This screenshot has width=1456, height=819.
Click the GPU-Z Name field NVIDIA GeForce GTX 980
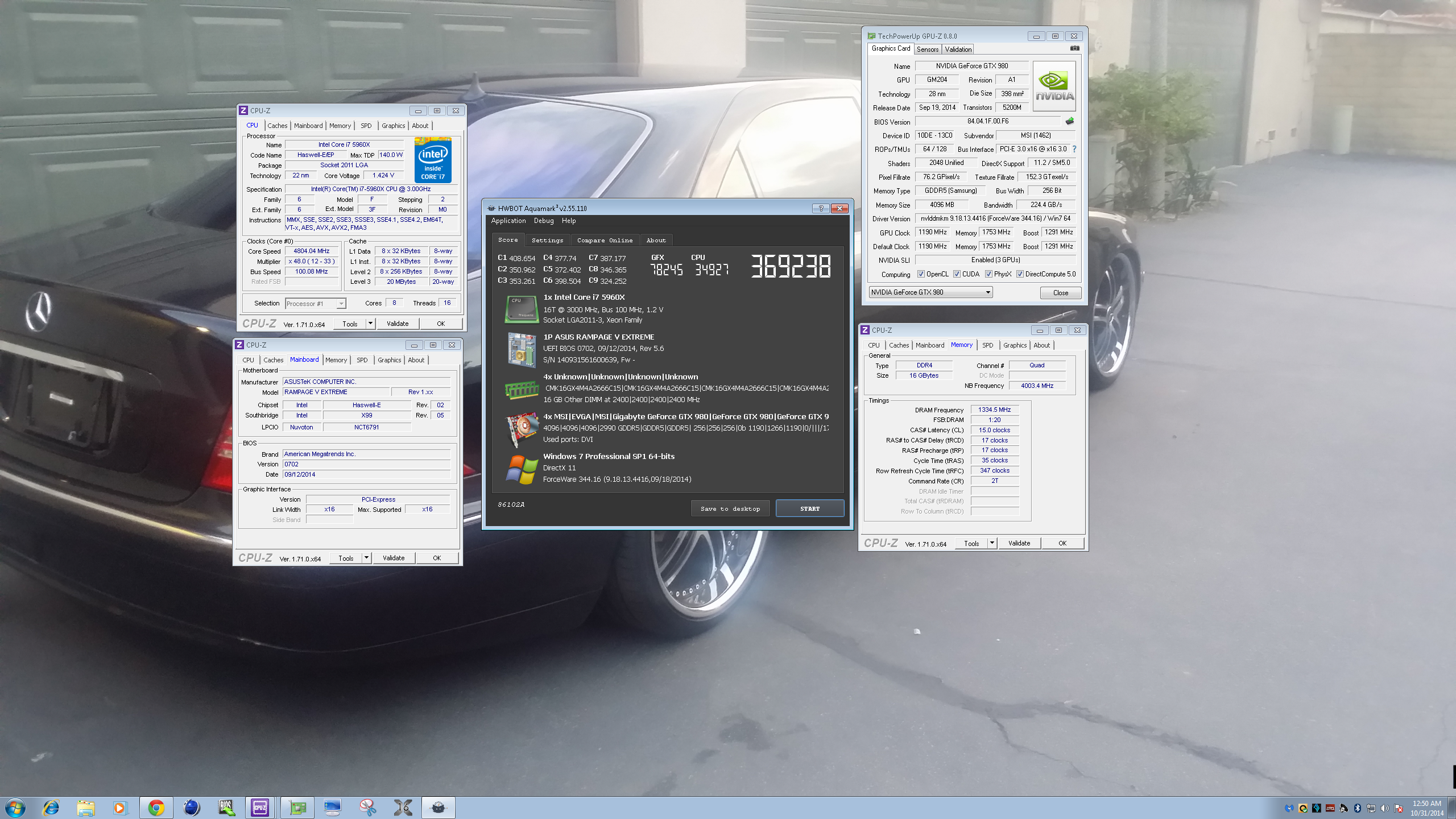tap(971, 66)
